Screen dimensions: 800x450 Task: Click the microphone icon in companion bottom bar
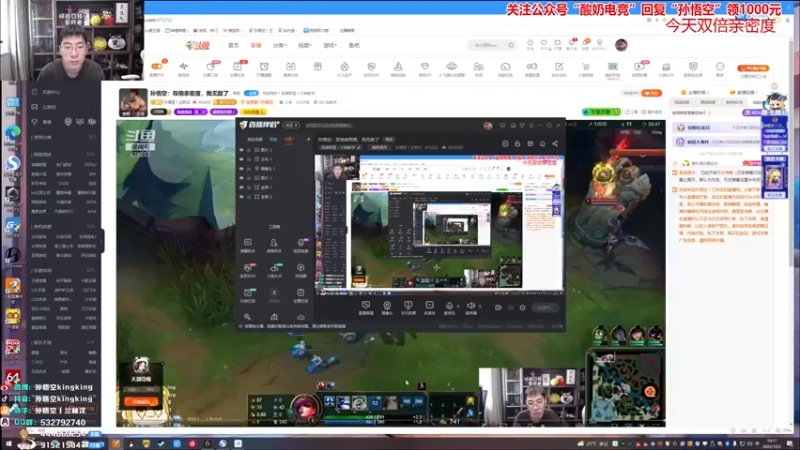449,305
